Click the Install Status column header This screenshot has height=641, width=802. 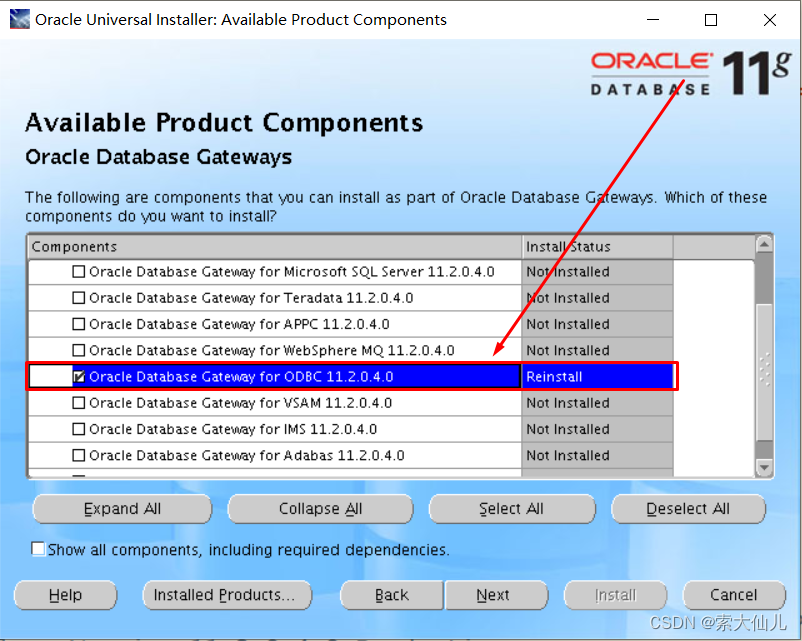pyautogui.click(x=597, y=247)
